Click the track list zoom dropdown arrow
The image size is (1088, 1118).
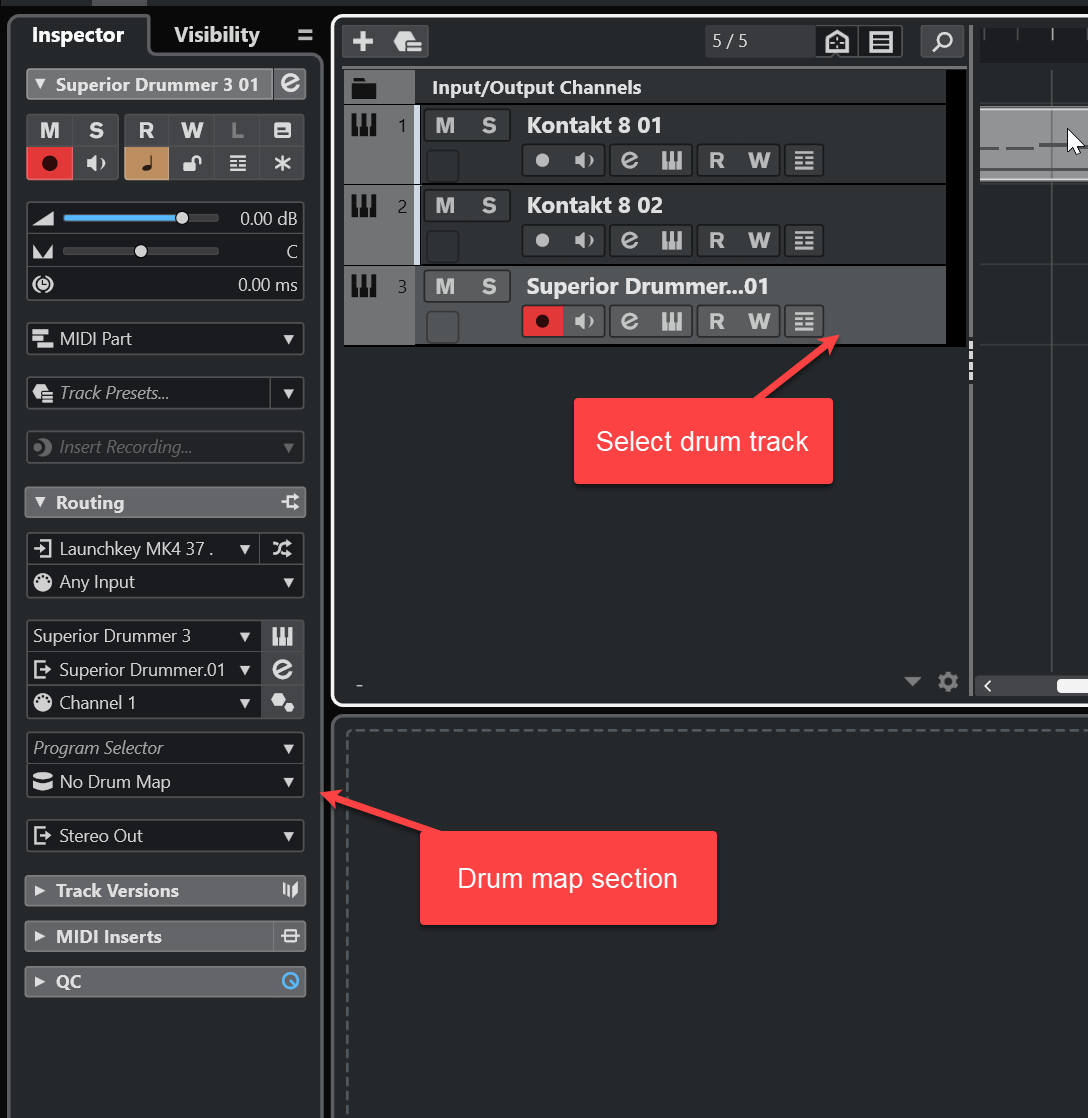912,682
